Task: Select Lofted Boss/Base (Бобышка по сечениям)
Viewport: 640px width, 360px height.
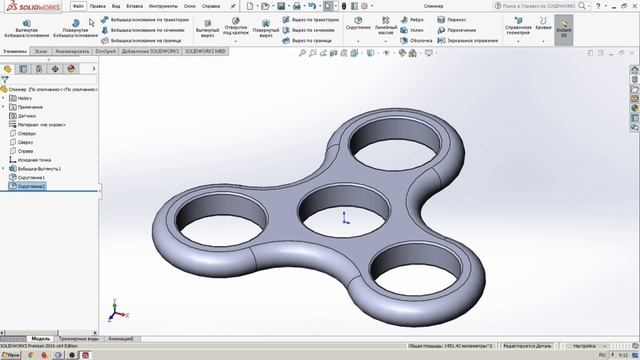Action: (x=143, y=30)
